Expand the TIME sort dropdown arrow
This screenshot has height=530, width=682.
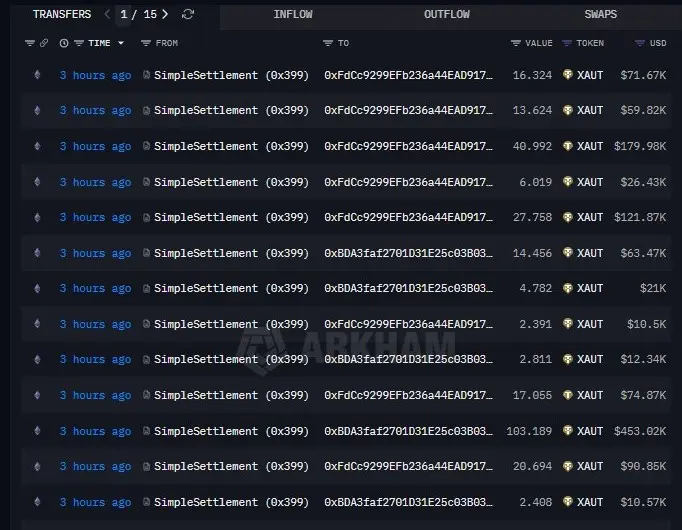121,43
